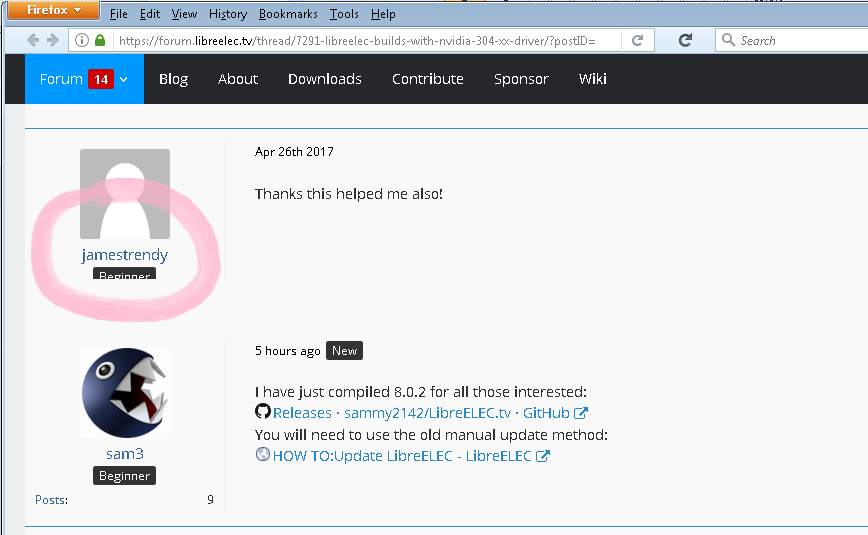Click the browser Back arrow button
Image resolution: width=868 pixels, height=535 pixels.
(x=33, y=40)
